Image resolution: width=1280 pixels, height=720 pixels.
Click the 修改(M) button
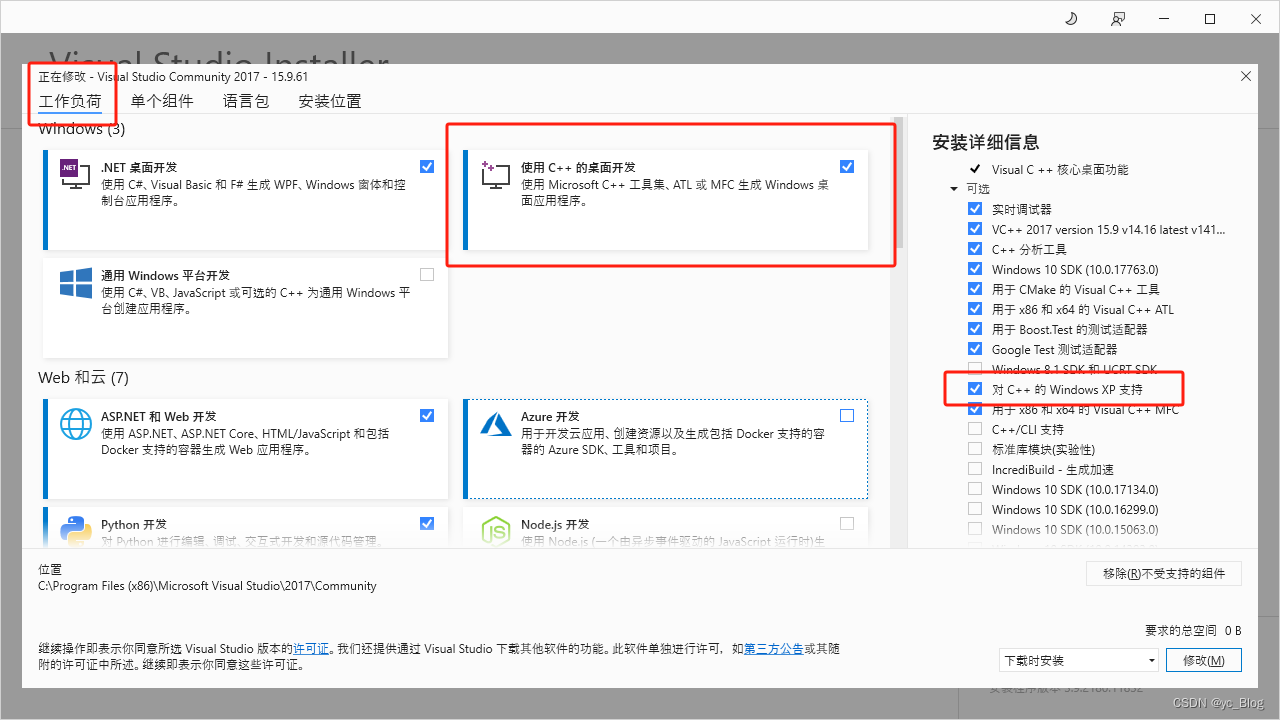[x=1203, y=660]
